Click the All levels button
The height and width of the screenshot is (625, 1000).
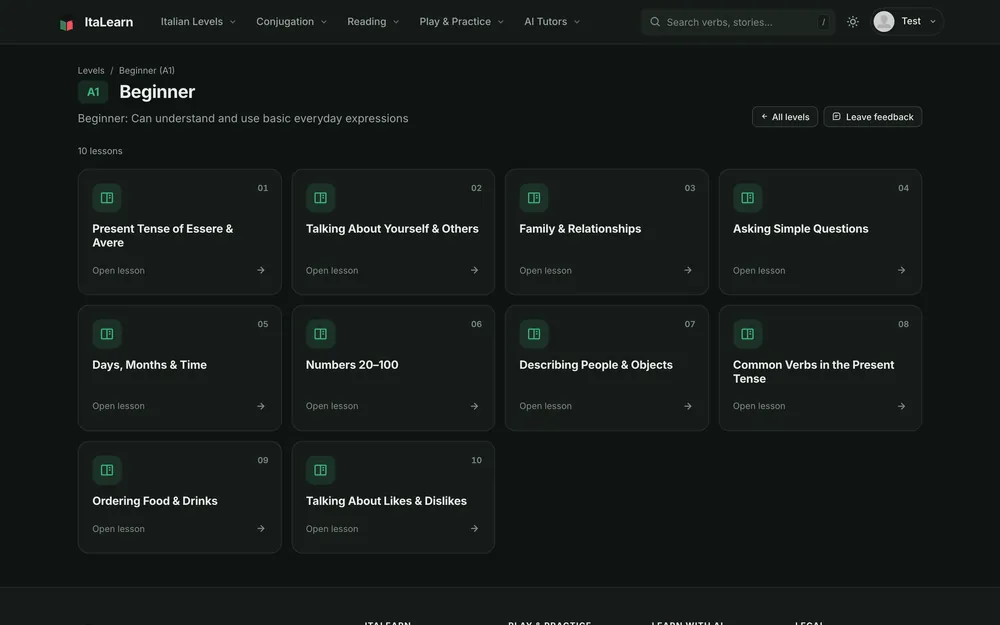click(x=785, y=117)
